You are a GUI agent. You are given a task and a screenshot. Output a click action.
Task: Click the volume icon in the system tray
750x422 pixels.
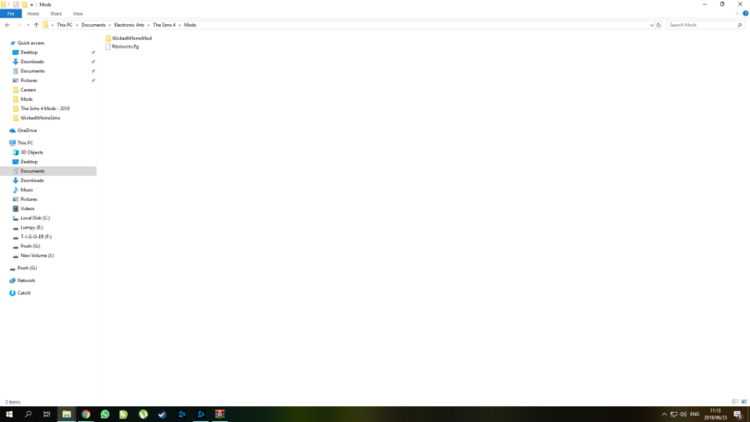pos(683,414)
